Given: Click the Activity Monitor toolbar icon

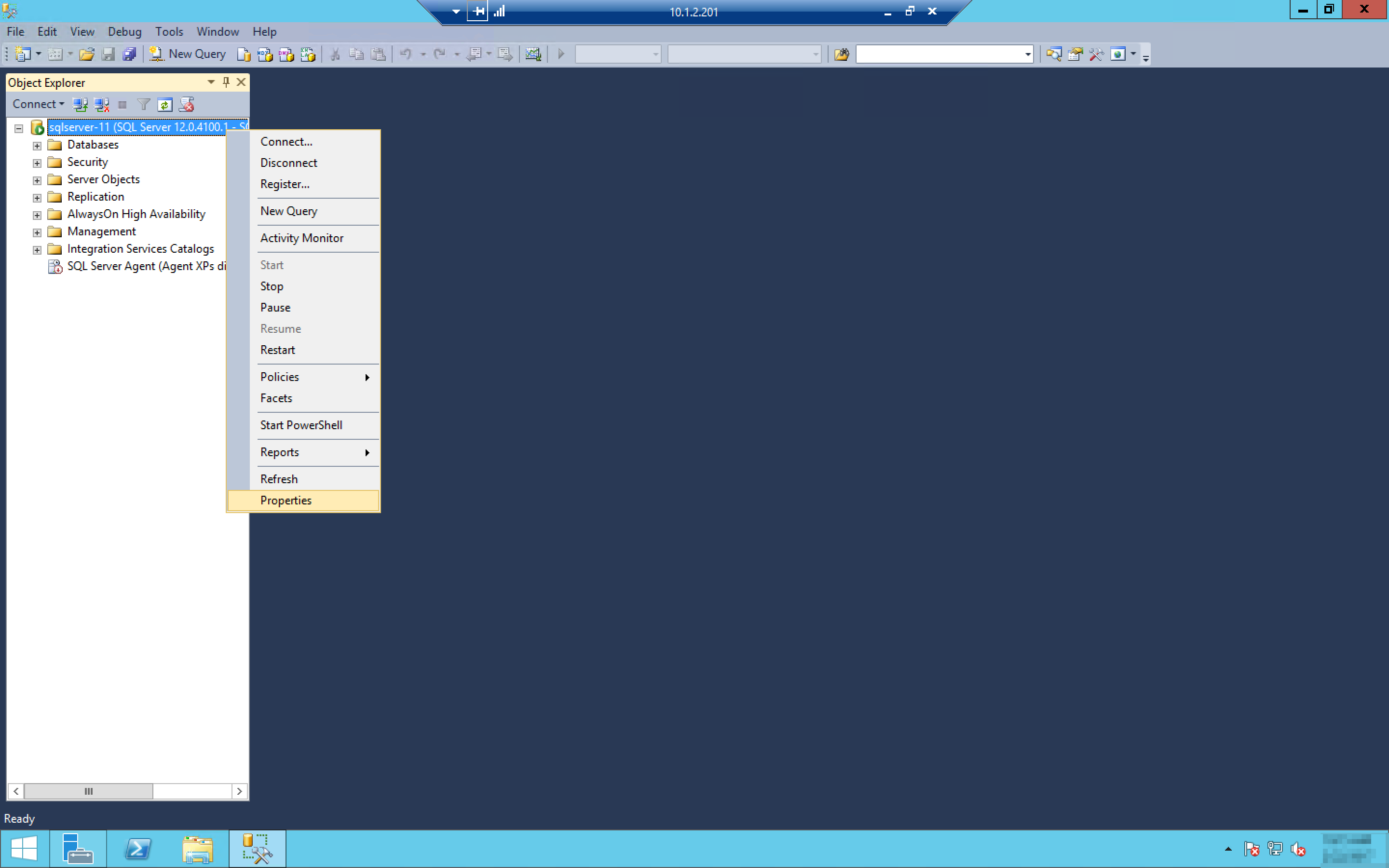Looking at the screenshot, I should [x=532, y=54].
